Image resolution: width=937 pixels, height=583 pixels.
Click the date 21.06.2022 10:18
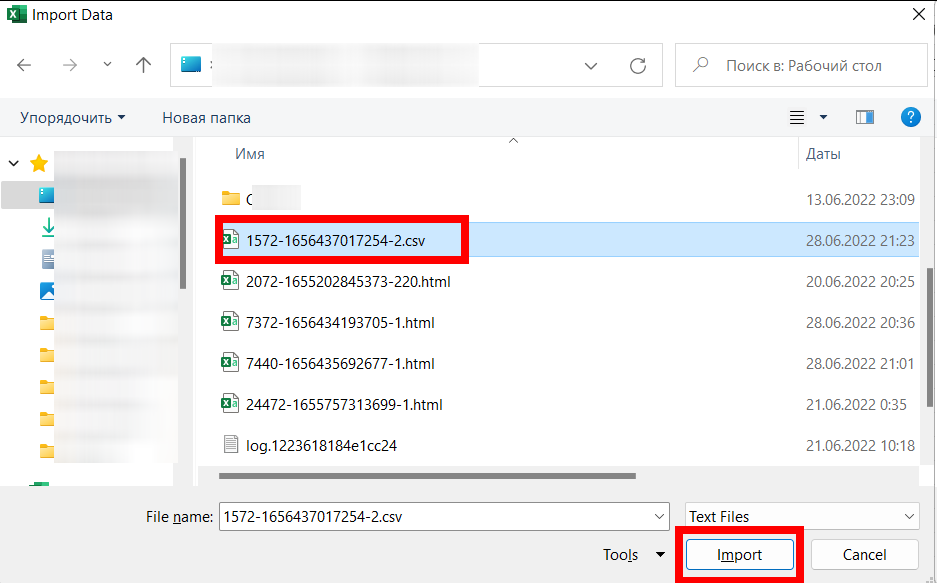(860, 446)
